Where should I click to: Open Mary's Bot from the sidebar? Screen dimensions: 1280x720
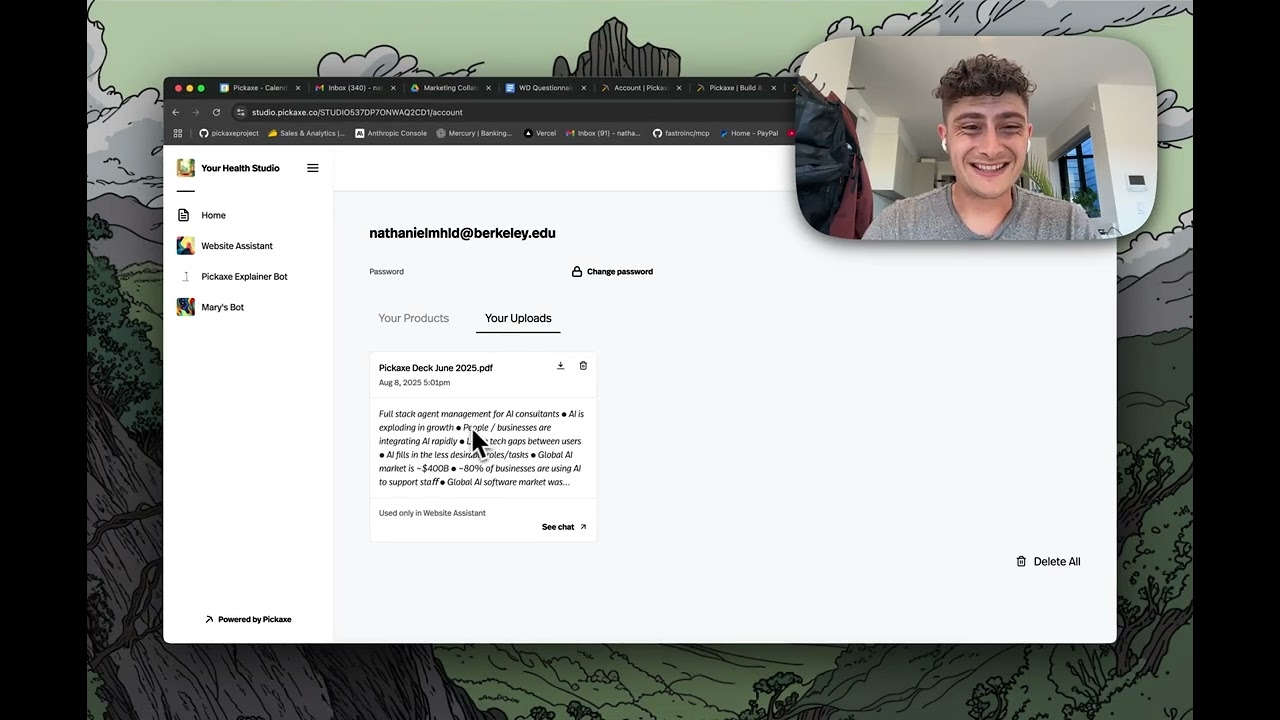coord(222,307)
